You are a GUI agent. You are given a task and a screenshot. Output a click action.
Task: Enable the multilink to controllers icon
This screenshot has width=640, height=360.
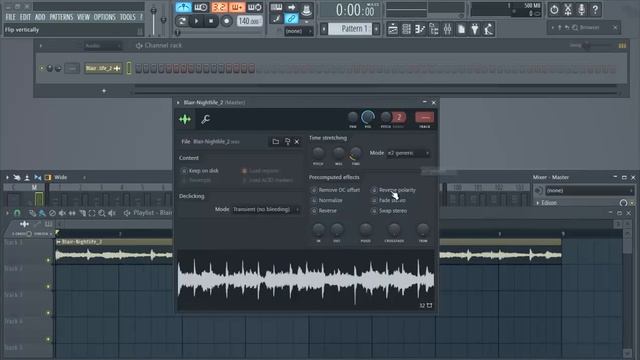291,18
